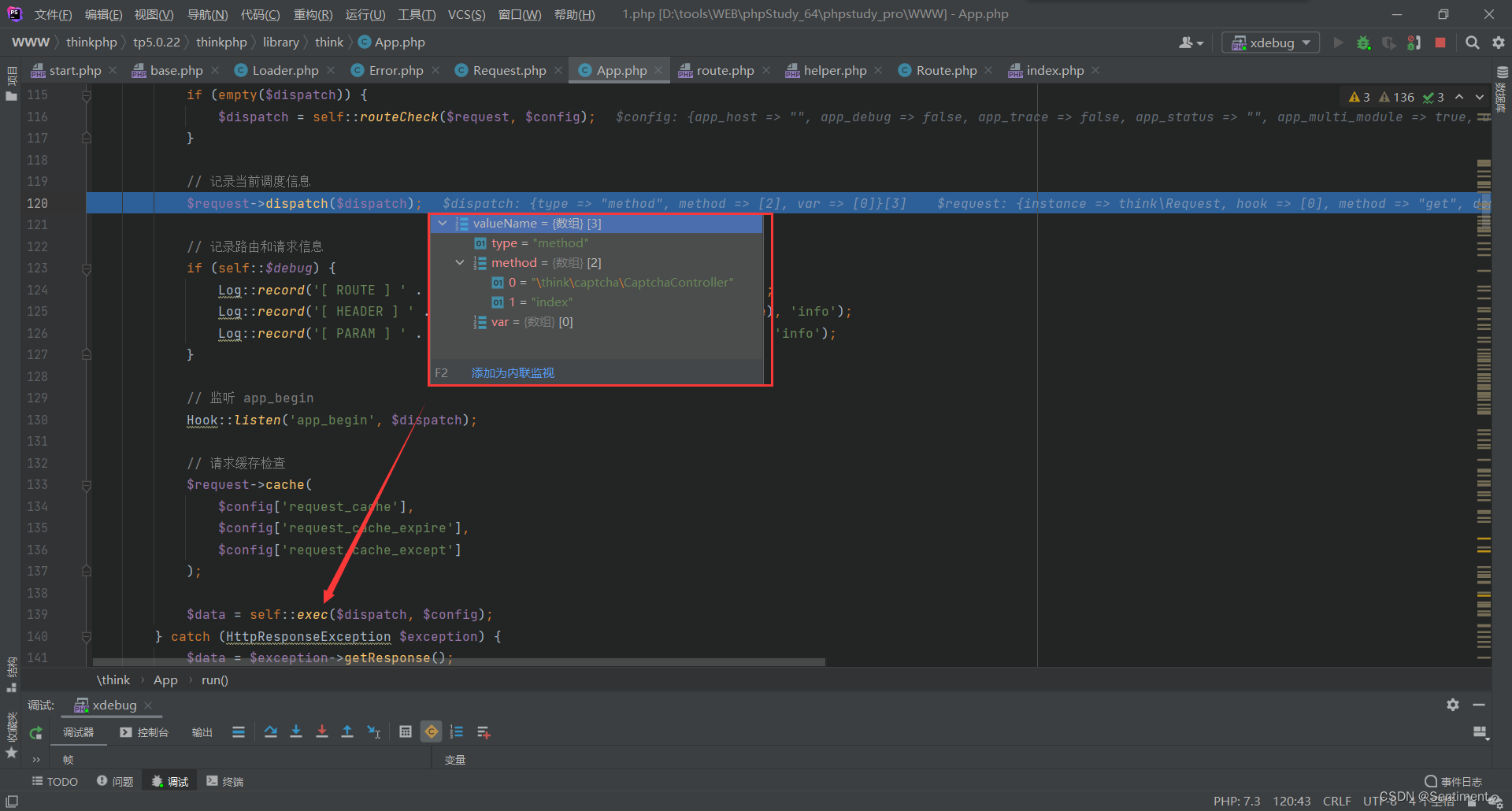Expand hidden debug tabs double chevron
This screenshot has height=811, width=1512.
coord(36,760)
